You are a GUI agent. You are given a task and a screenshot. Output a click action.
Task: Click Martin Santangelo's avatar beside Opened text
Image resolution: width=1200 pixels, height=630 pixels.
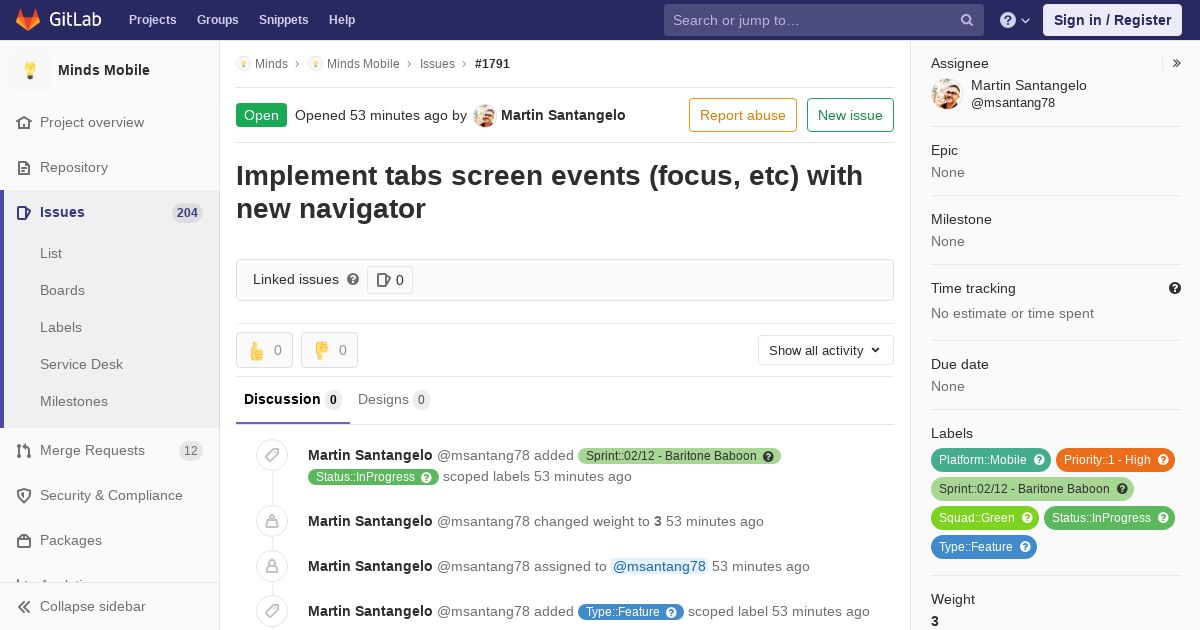click(x=485, y=116)
